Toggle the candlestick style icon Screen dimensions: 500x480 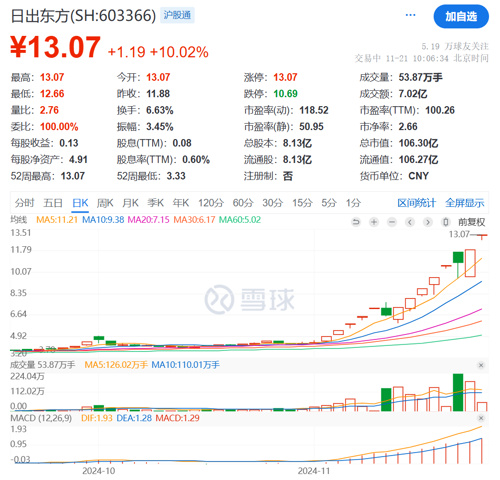[x=446, y=222]
